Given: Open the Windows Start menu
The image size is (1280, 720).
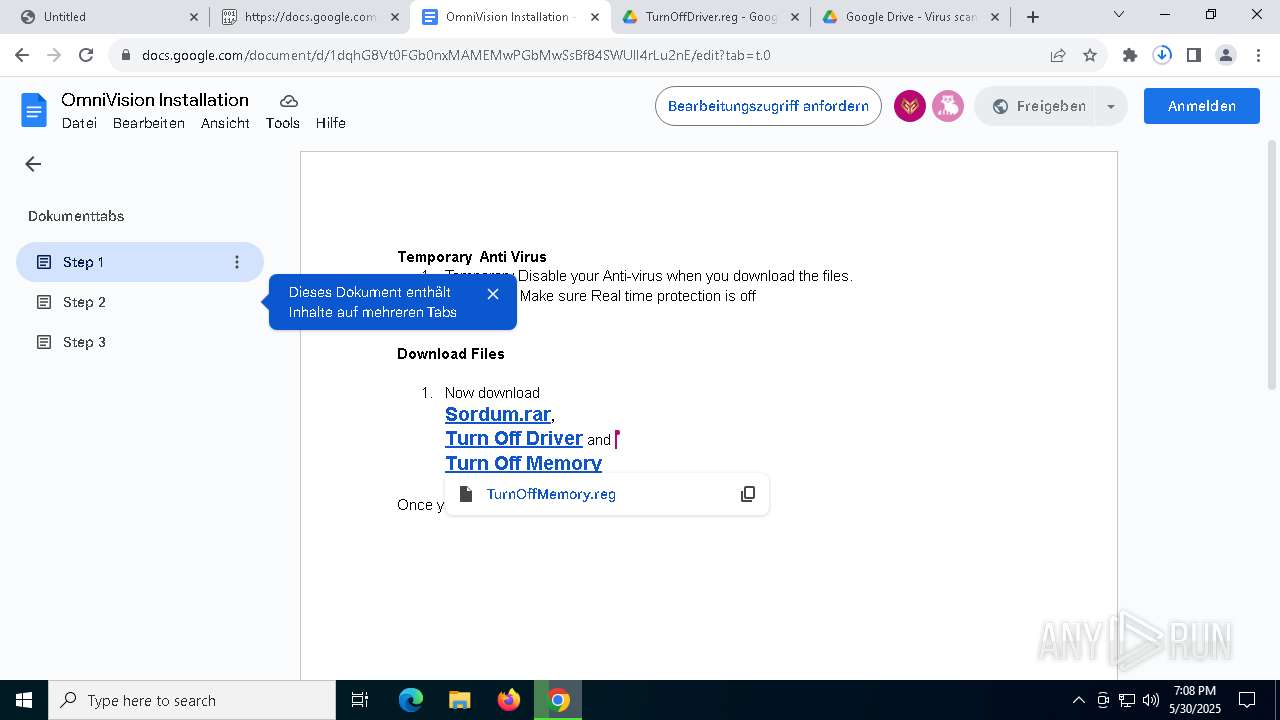Looking at the screenshot, I should (24, 700).
